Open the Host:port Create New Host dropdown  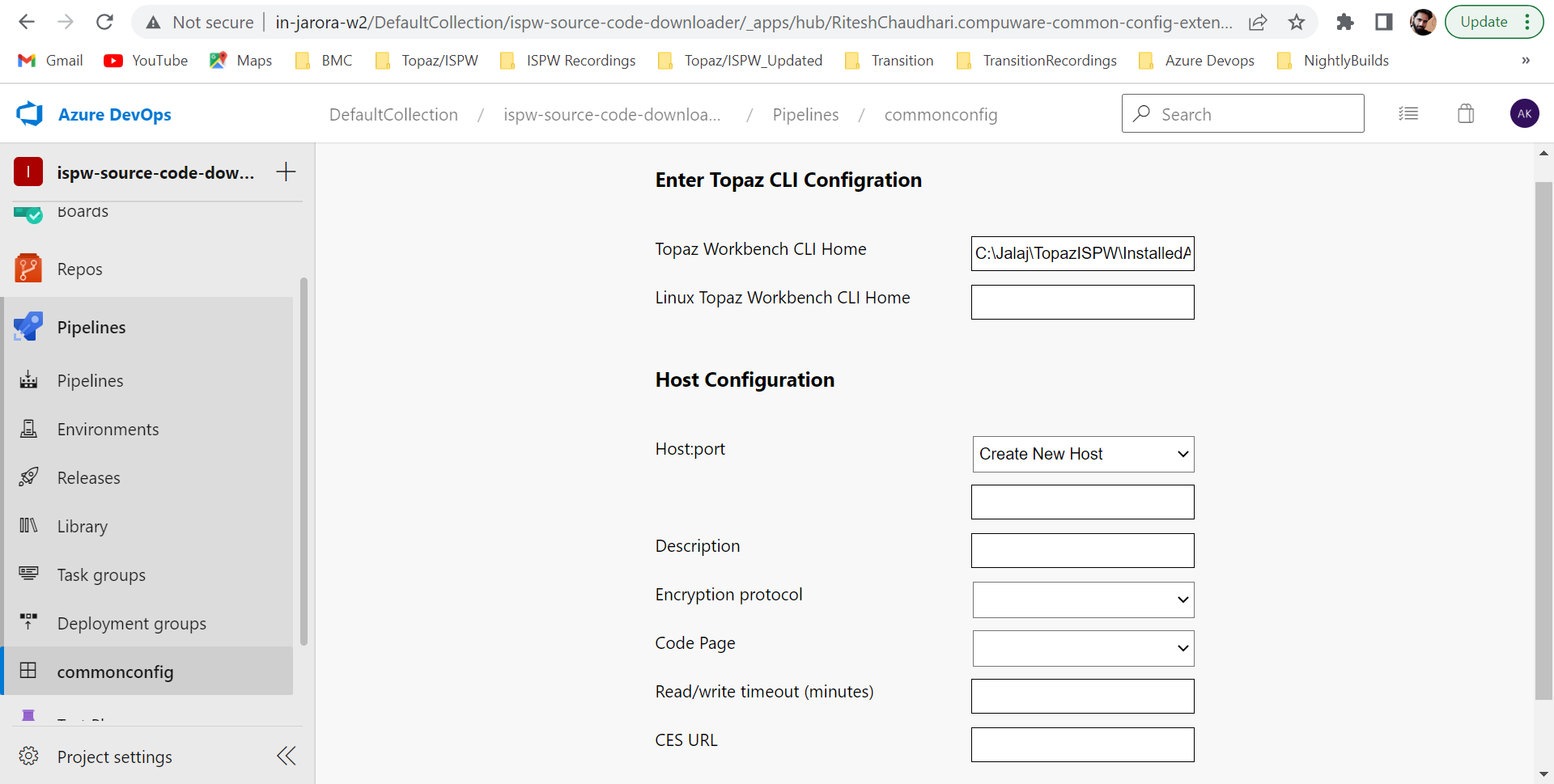click(1083, 454)
